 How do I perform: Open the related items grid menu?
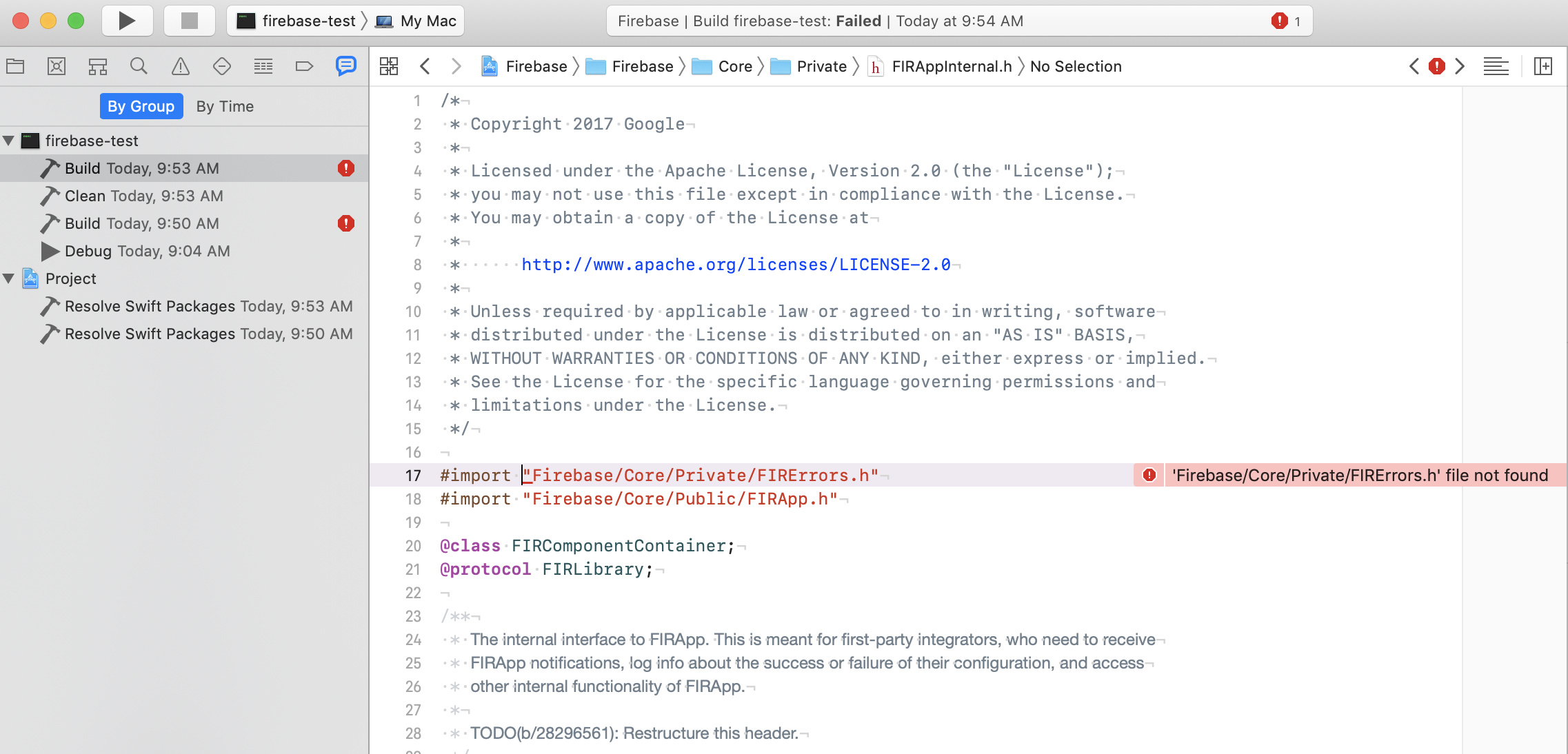point(389,66)
